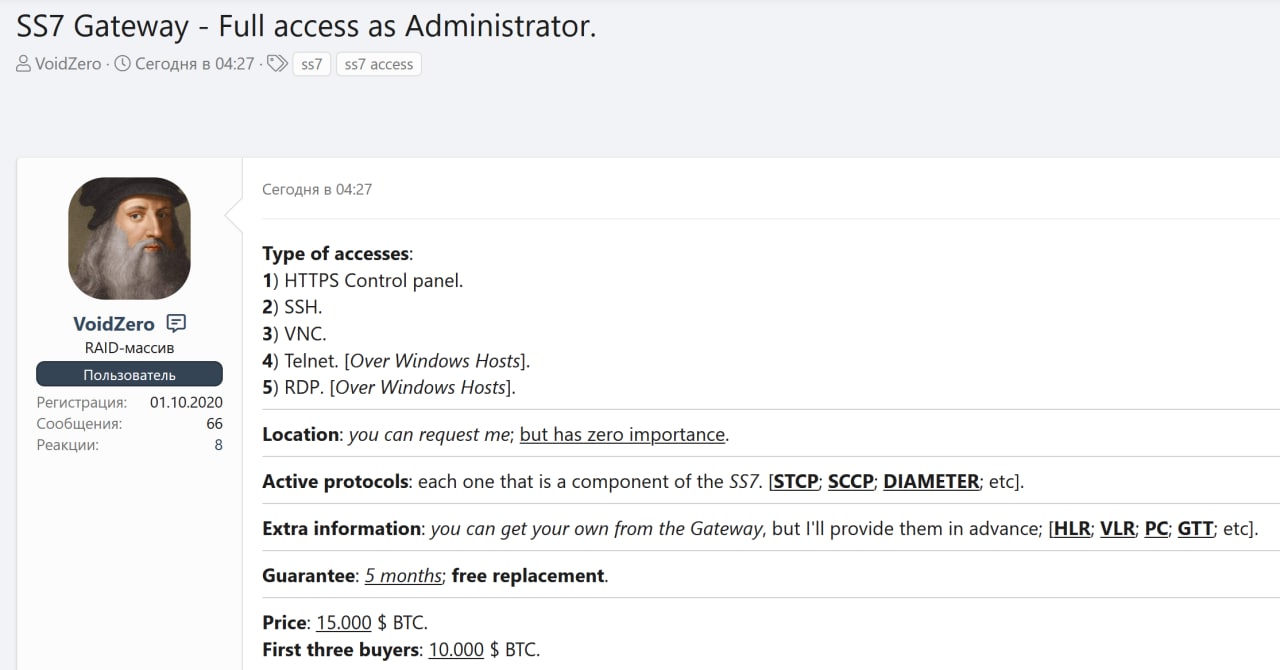Image resolution: width=1280 pixels, height=670 pixels.
Task: Click the VoidZero avatar portrait
Action: 129,238
